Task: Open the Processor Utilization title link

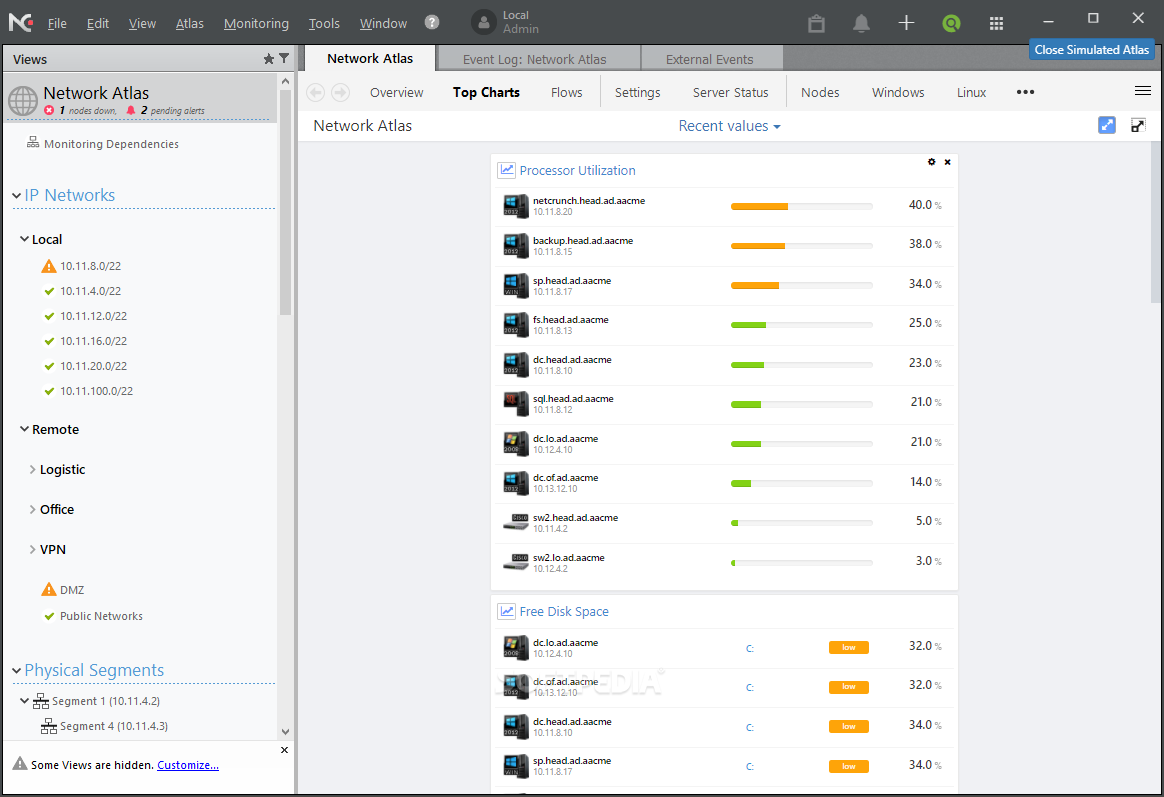Action: (x=578, y=171)
